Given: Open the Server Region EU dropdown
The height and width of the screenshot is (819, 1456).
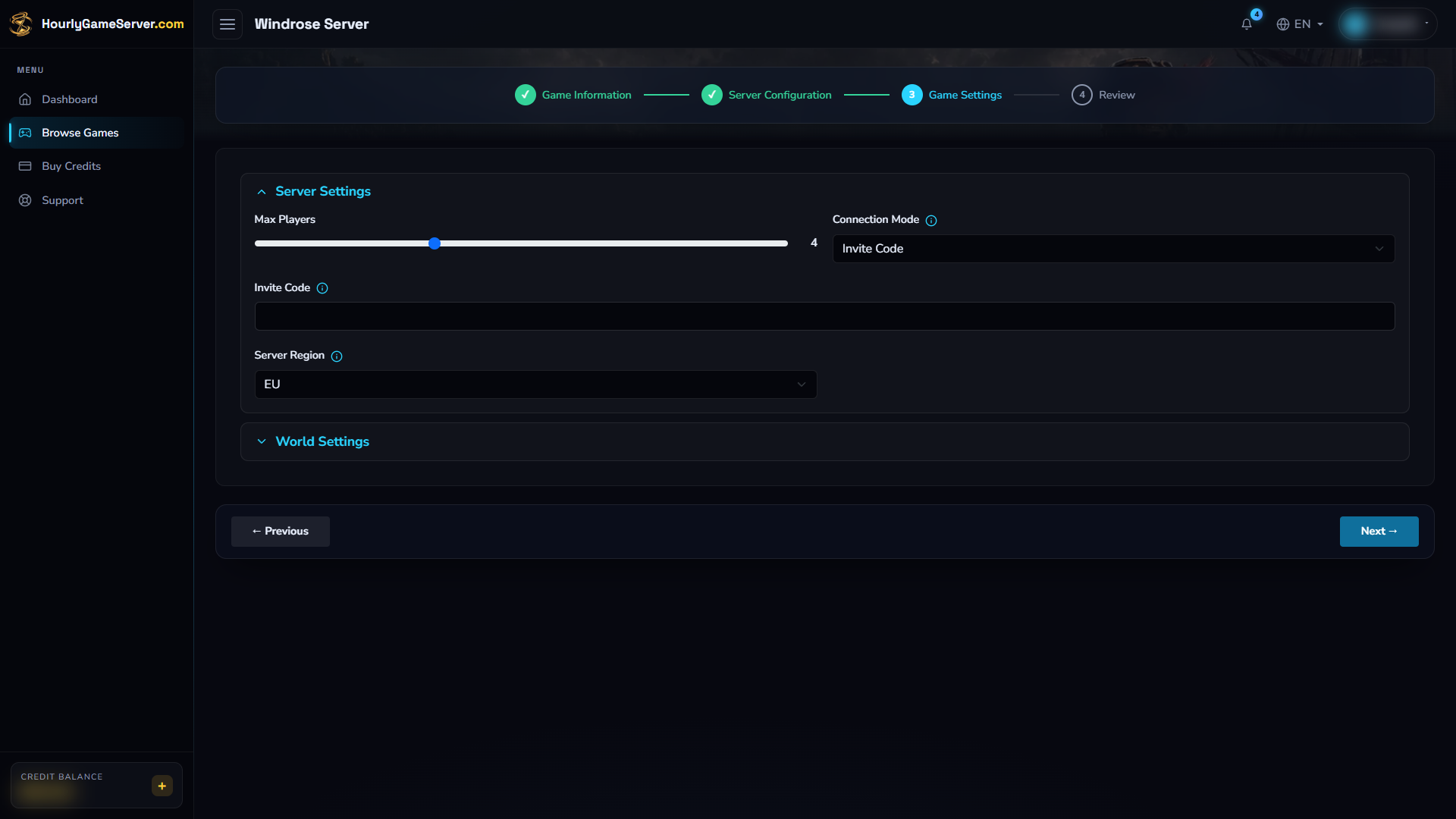Looking at the screenshot, I should pos(535,384).
